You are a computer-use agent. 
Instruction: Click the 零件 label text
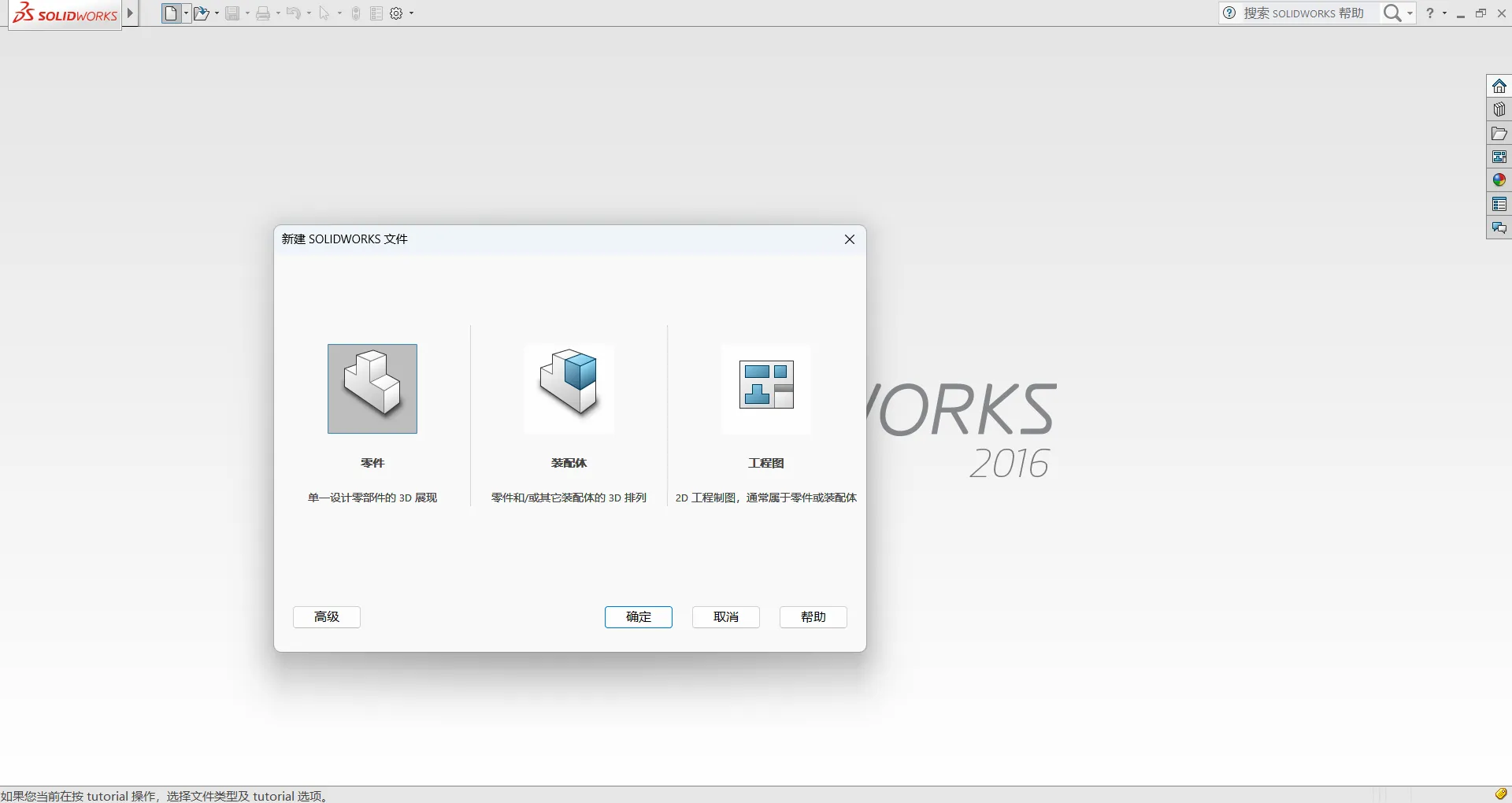[372, 463]
